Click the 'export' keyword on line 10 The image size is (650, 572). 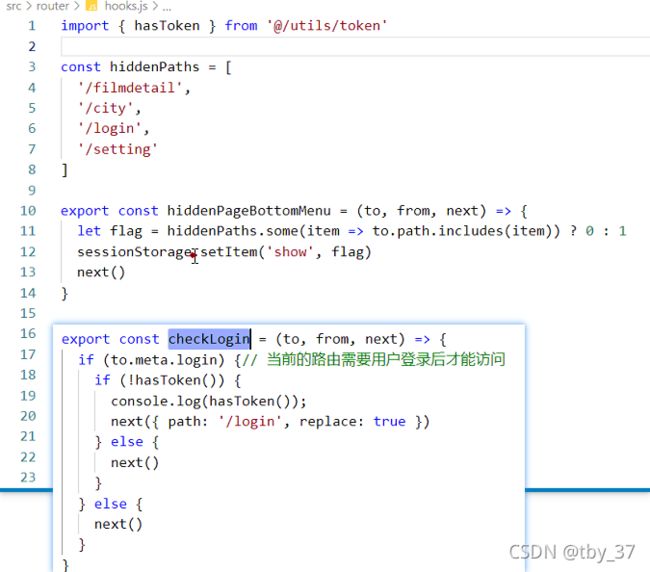pos(85,211)
